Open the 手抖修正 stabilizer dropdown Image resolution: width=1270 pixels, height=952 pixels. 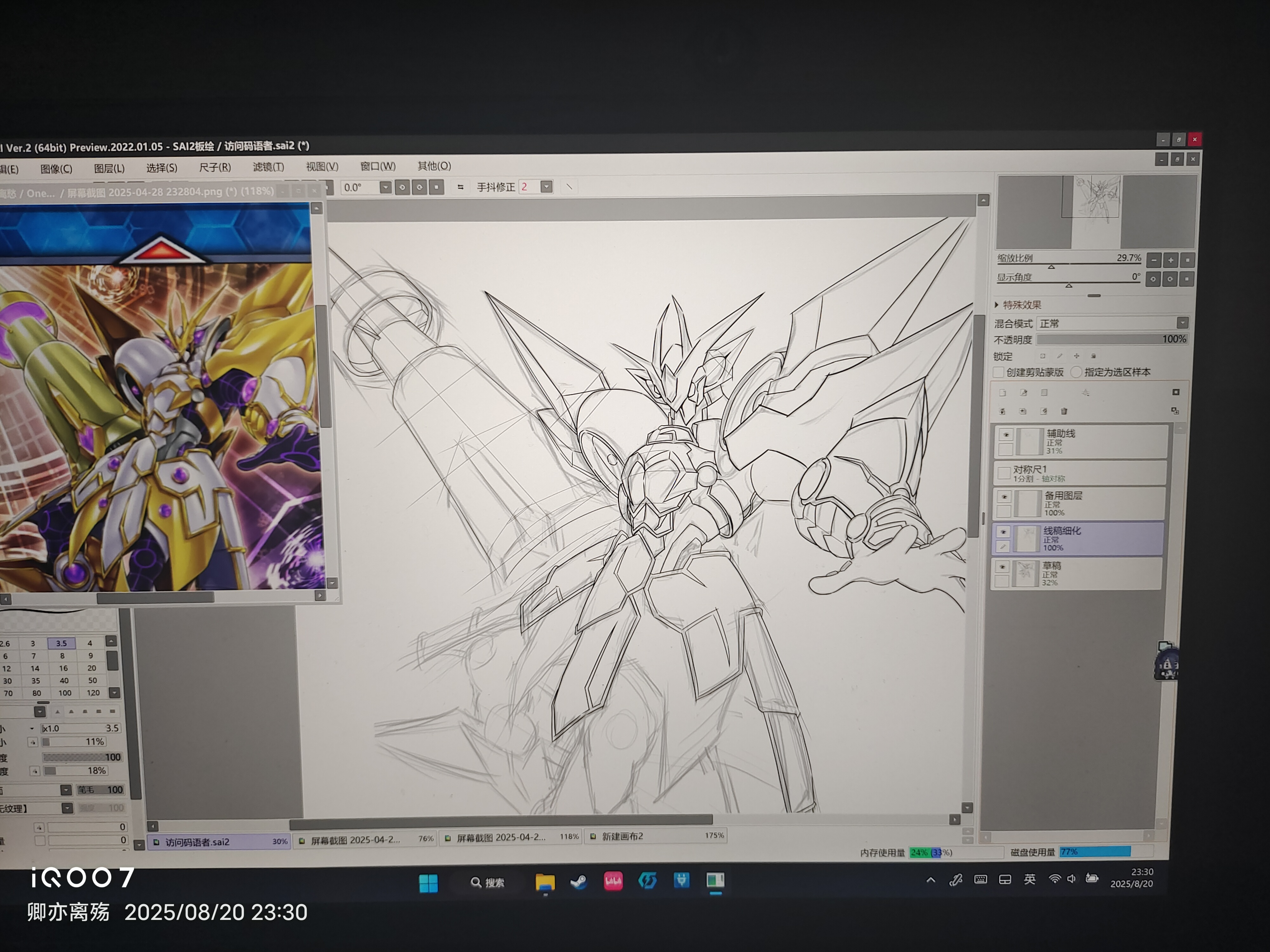pyautogui.click(x=547, y=187)
